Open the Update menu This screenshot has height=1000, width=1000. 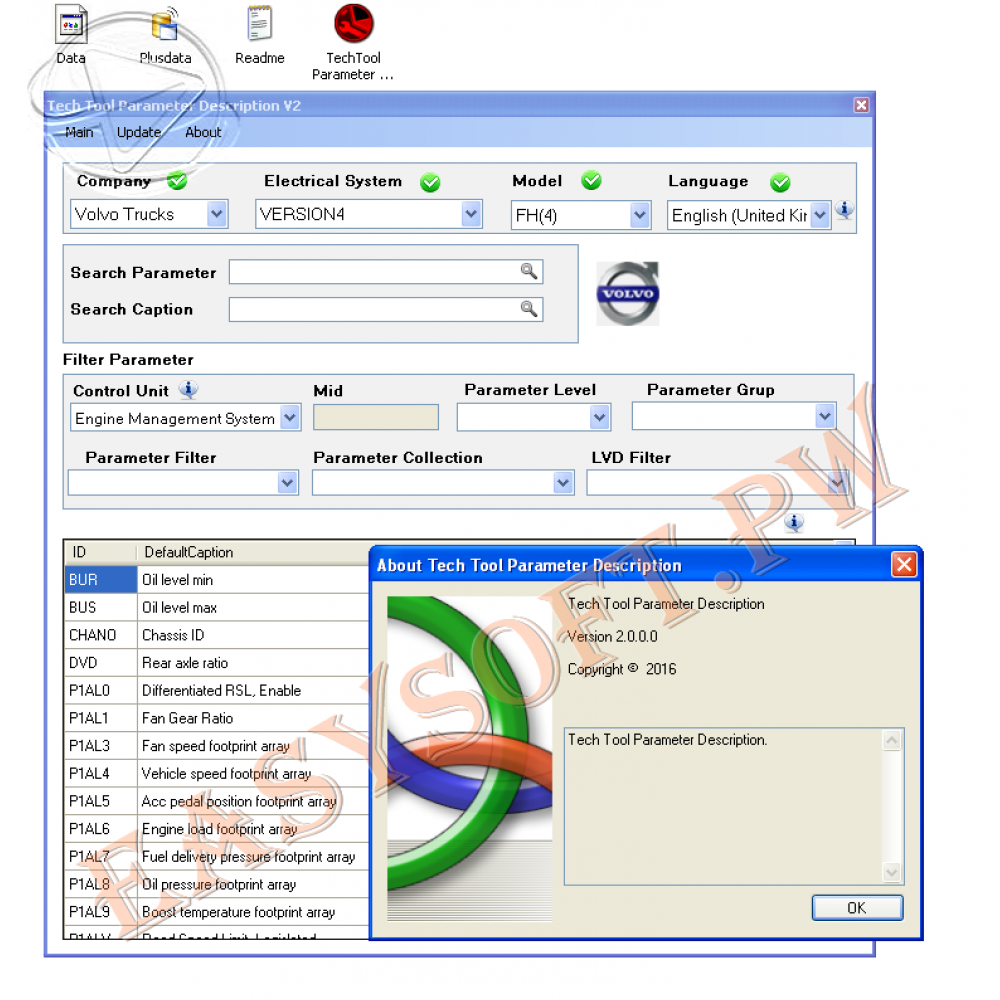tap(138, 132)
